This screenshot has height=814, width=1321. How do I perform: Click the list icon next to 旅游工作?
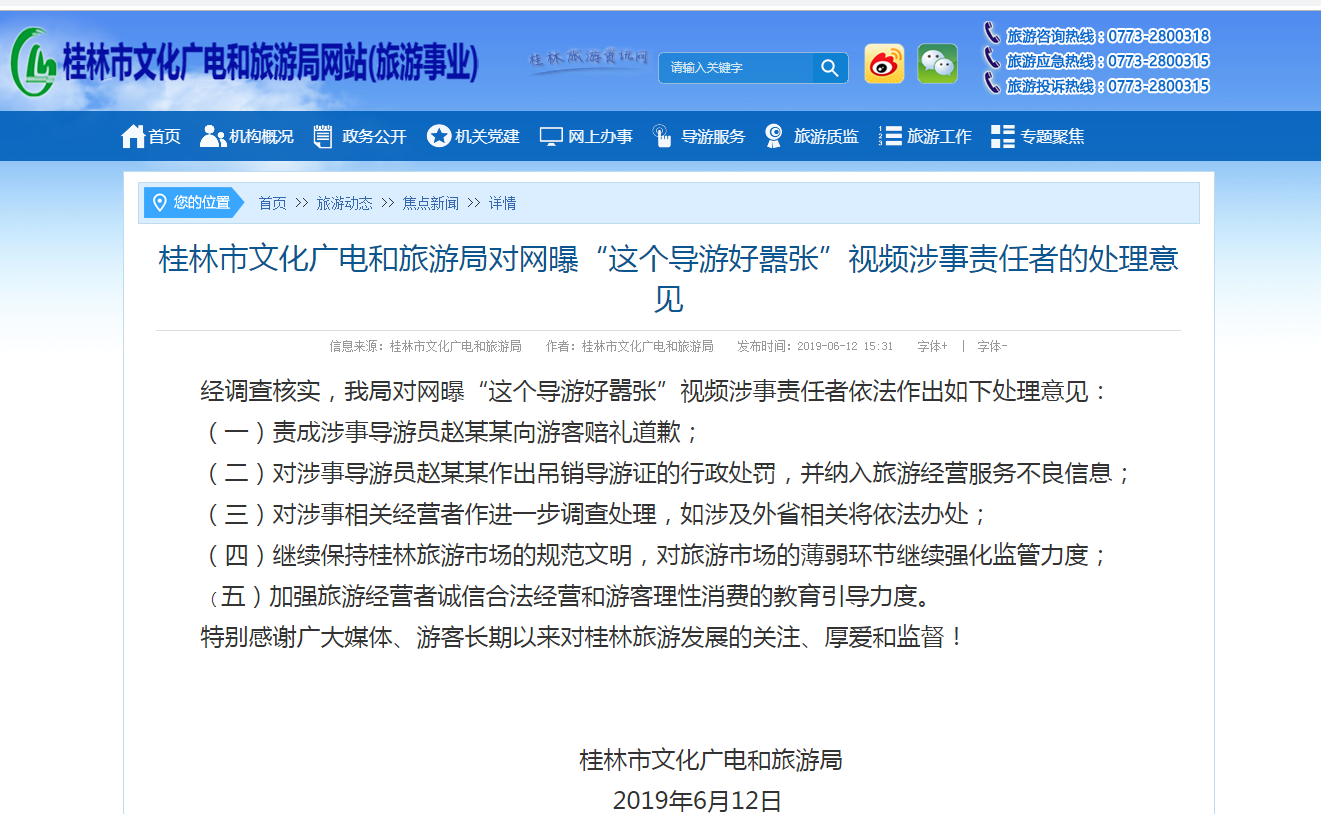890,136
